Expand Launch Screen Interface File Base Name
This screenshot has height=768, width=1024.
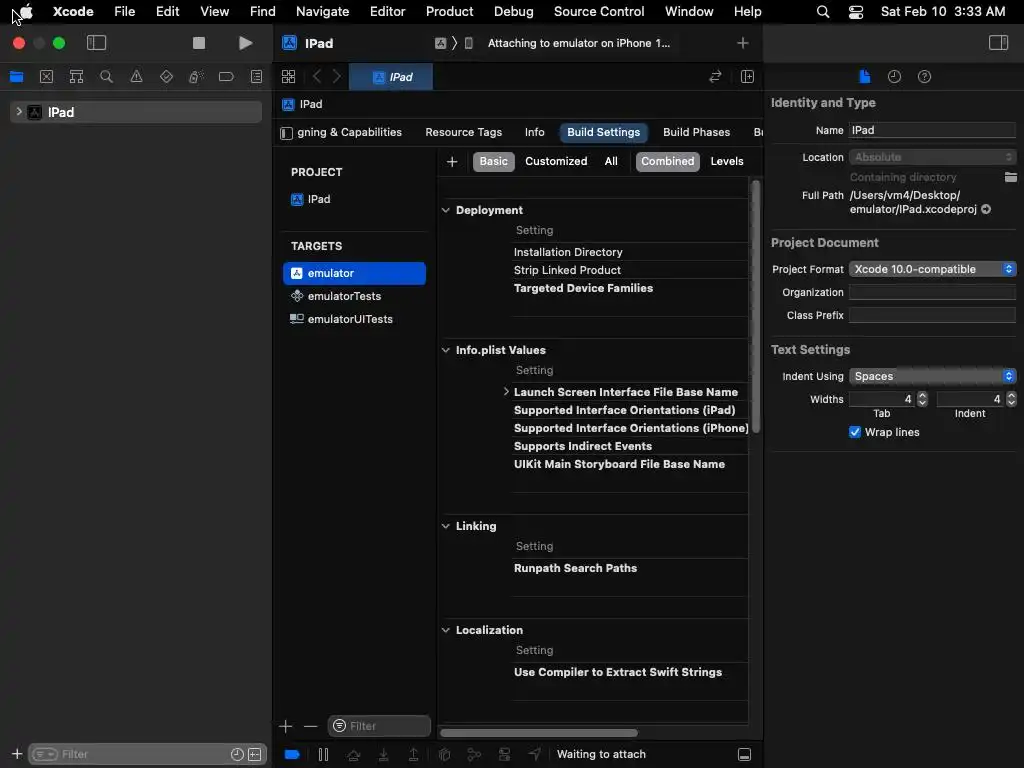coord(506,392)
